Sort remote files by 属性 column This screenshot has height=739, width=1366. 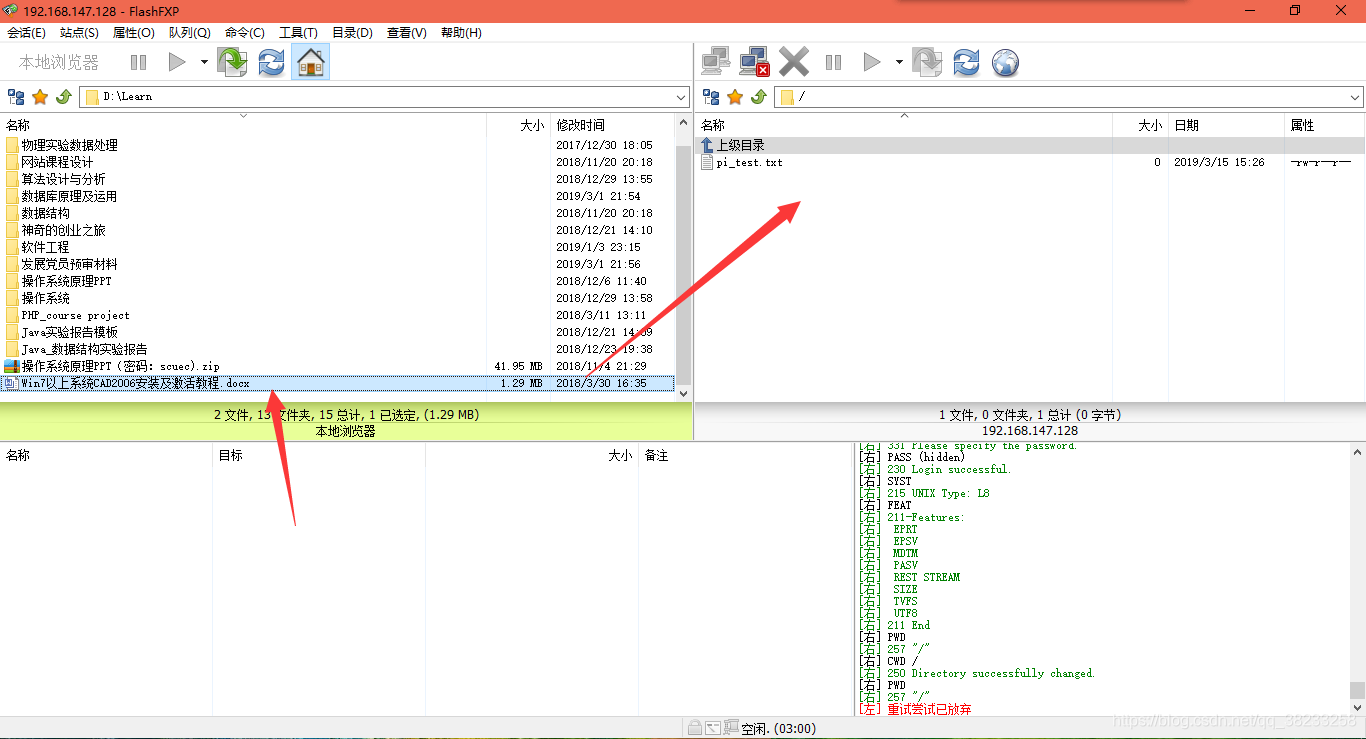[1325, 125]
